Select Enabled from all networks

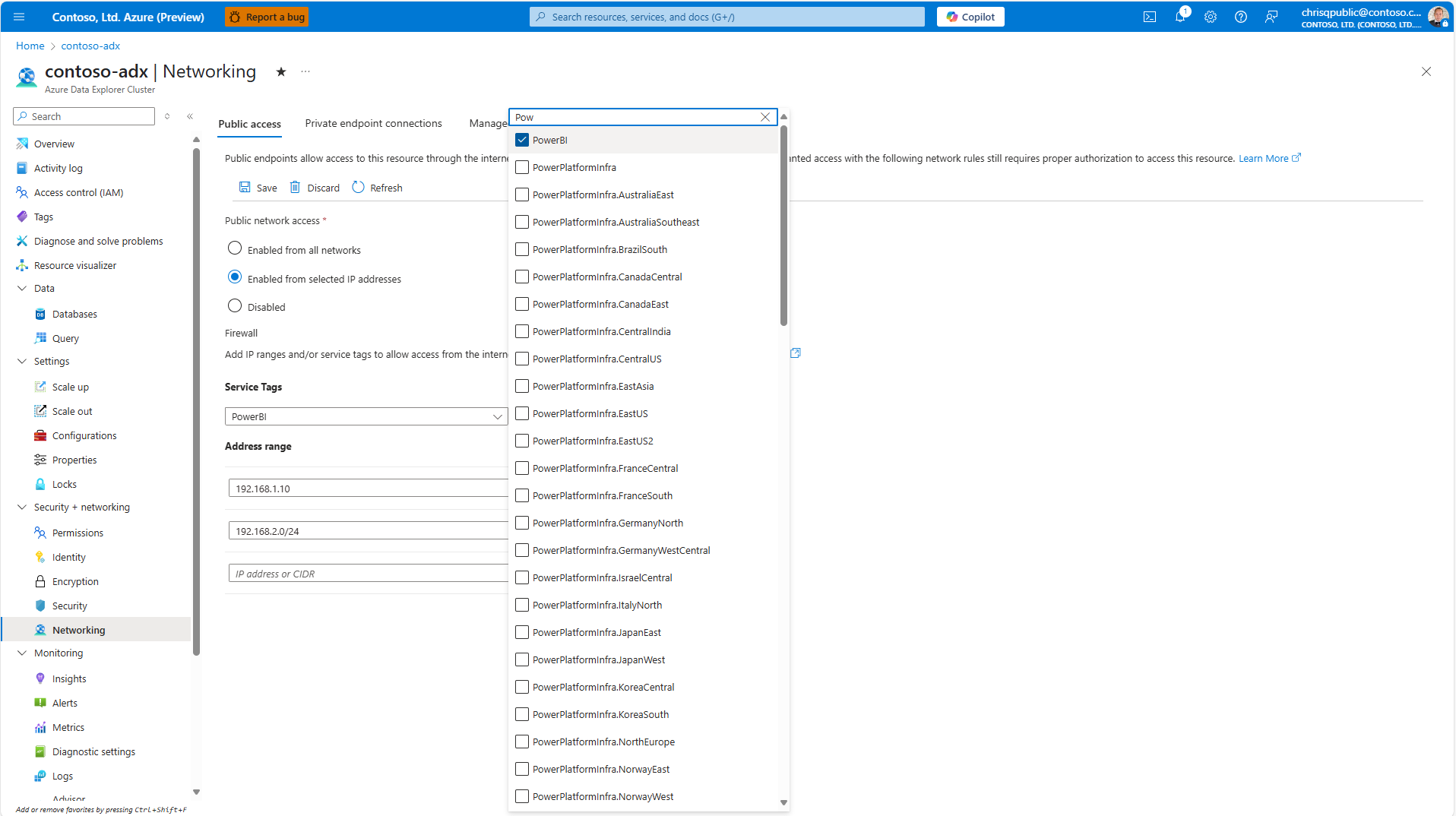tap(234, 248)
